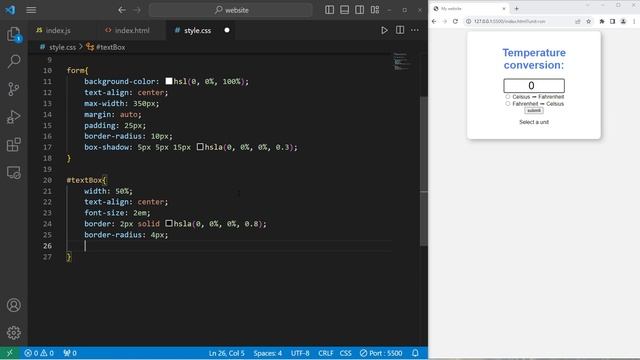The image size is (640, 360).
Task: Open the Remote Explorer view
Action: (14, 172)
